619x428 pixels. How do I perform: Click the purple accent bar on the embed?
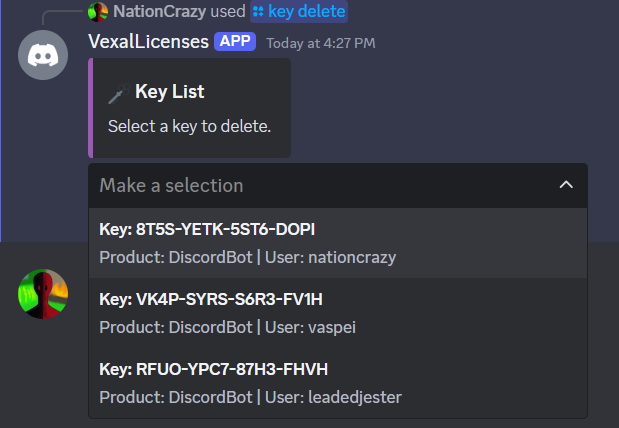pyautogui.click(x=91, y=108)
